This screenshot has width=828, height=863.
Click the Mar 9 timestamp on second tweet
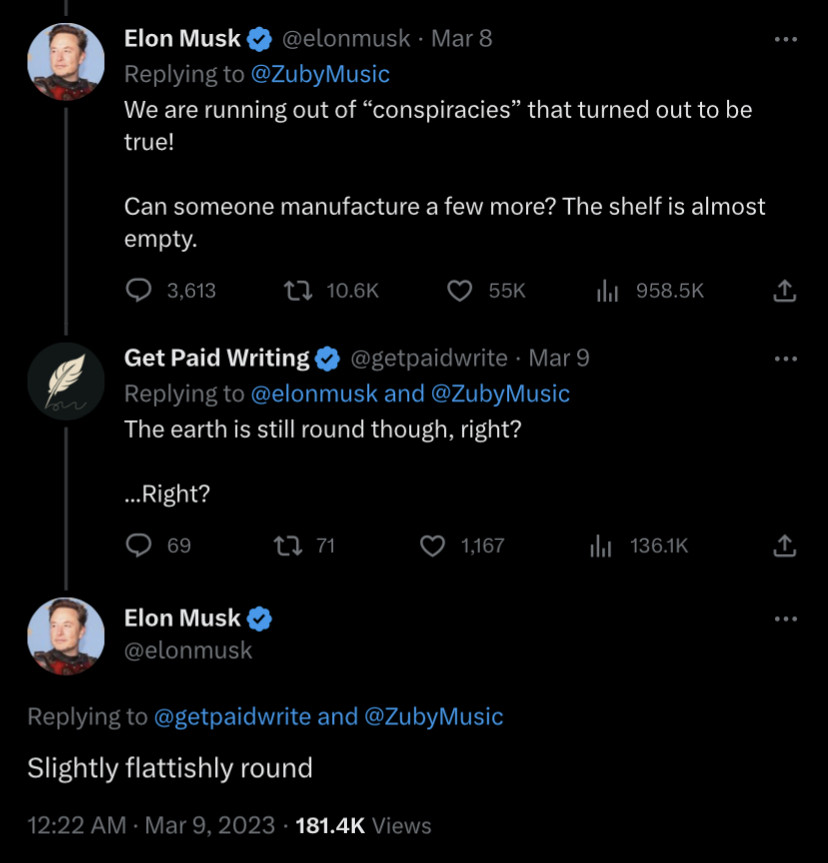[558, 358]
